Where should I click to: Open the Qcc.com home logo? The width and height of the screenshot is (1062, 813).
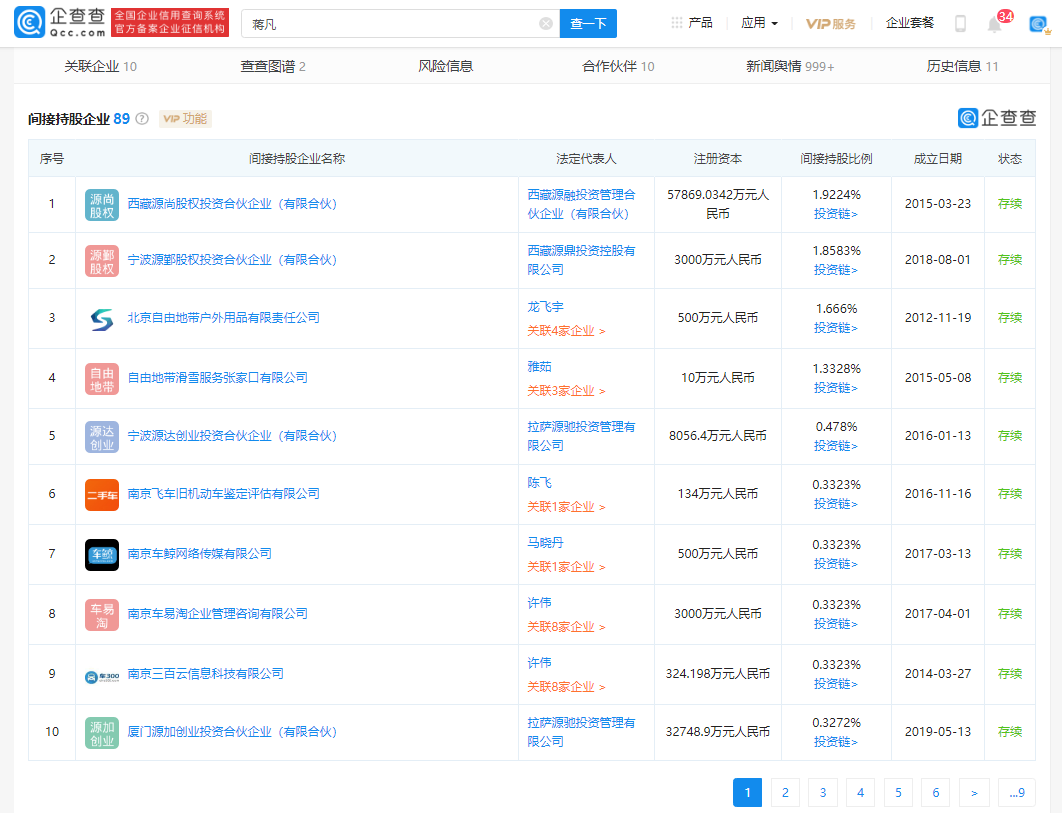(x=60, y=22)
